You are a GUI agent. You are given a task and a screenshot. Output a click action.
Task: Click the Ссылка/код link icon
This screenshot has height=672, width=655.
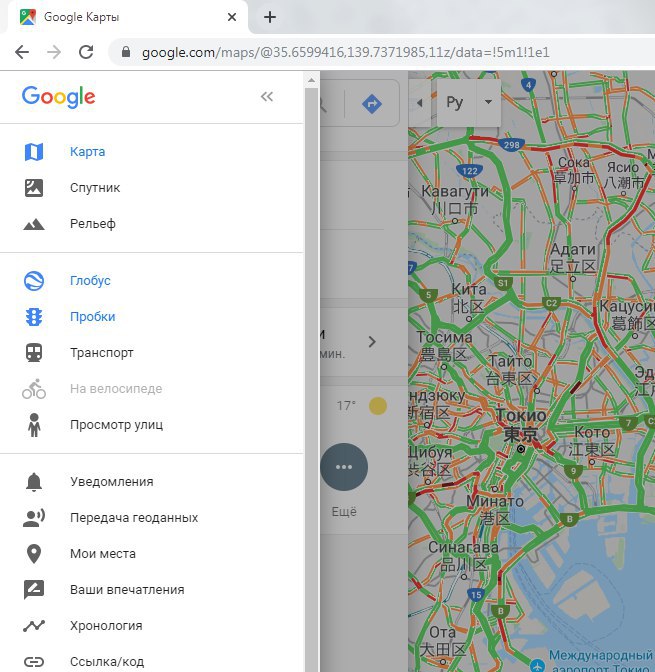[x=34, y=662]
